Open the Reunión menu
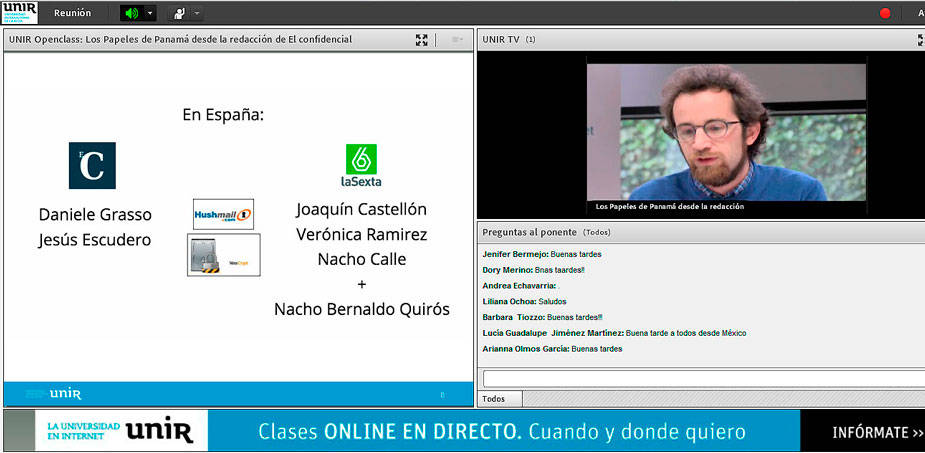Viewport: 925px width, 453px height. [x=73, y=12]
